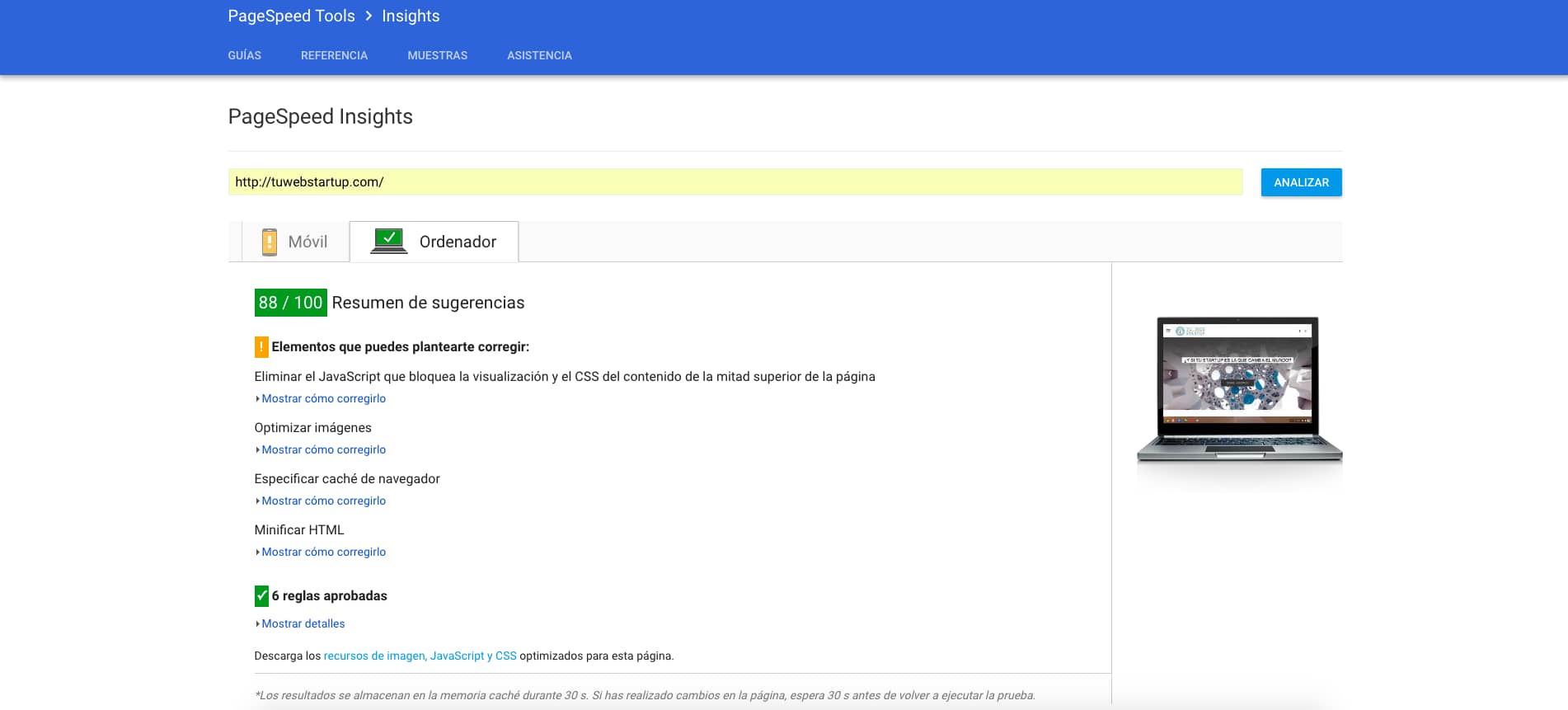The width and height of the screenshot is (1568, 710).
Task: Click the 'Eliminar el JavaScript que bloquea' rule title
Action: (x=565, y=376)
